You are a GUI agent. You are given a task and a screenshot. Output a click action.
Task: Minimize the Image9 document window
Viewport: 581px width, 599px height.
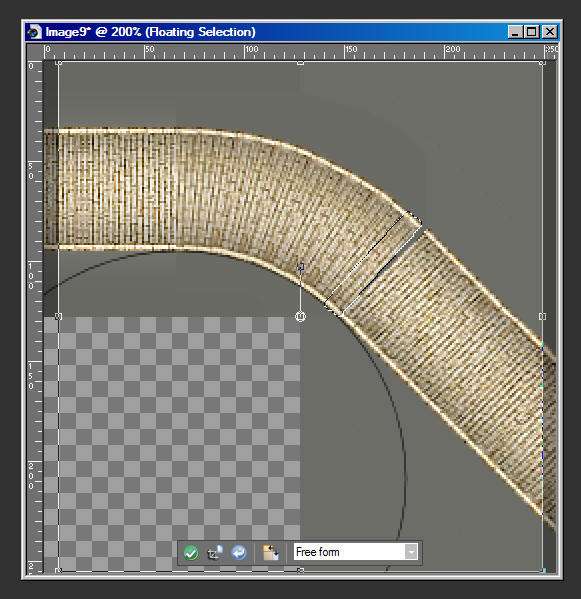(515, 32)
